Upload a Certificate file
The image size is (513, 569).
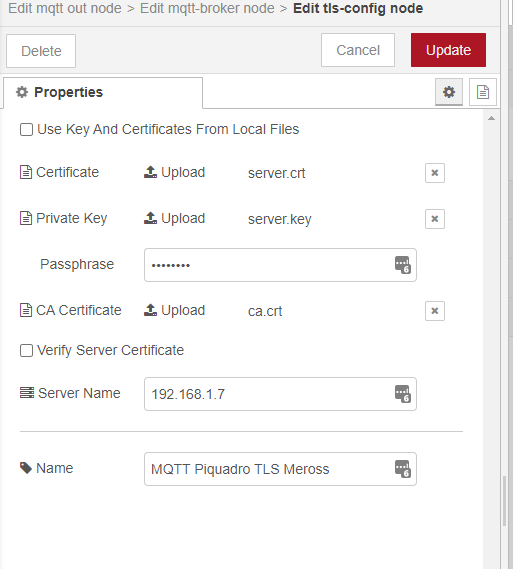tap(175, 172)
